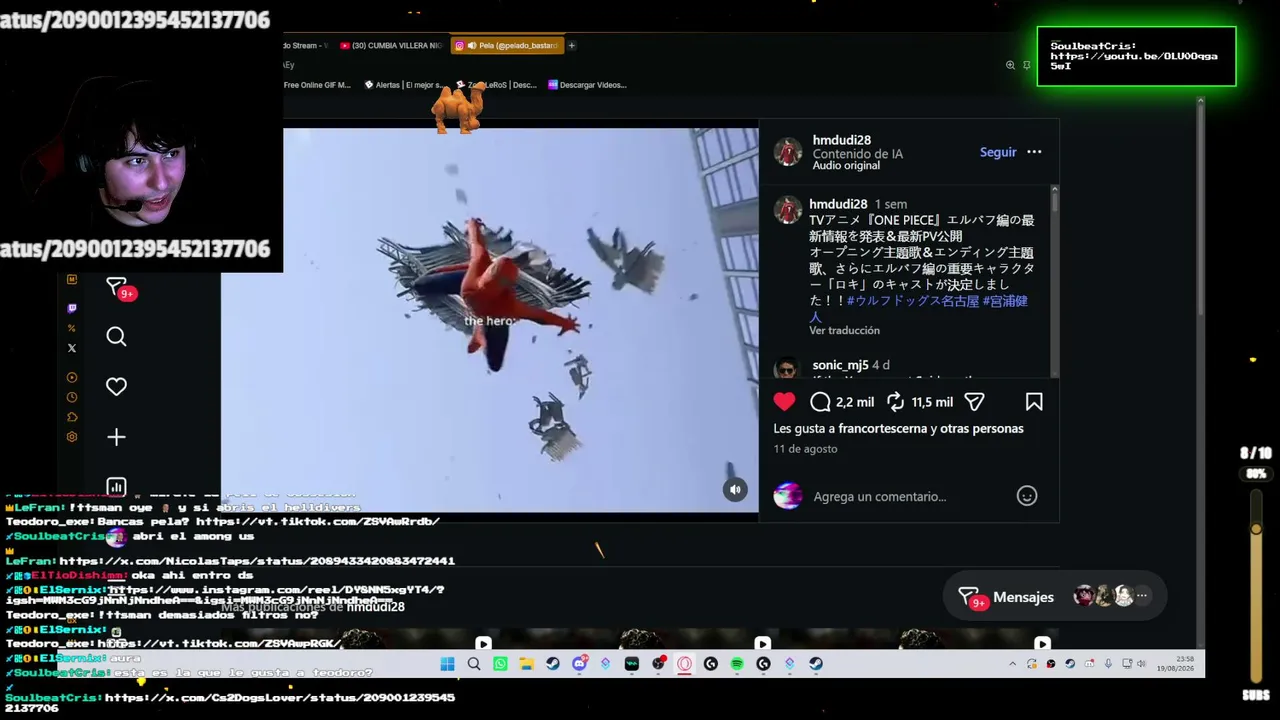Click hmdudi28 avatar beside caption
Screen dimensions: 1280x720
(788, 210)
